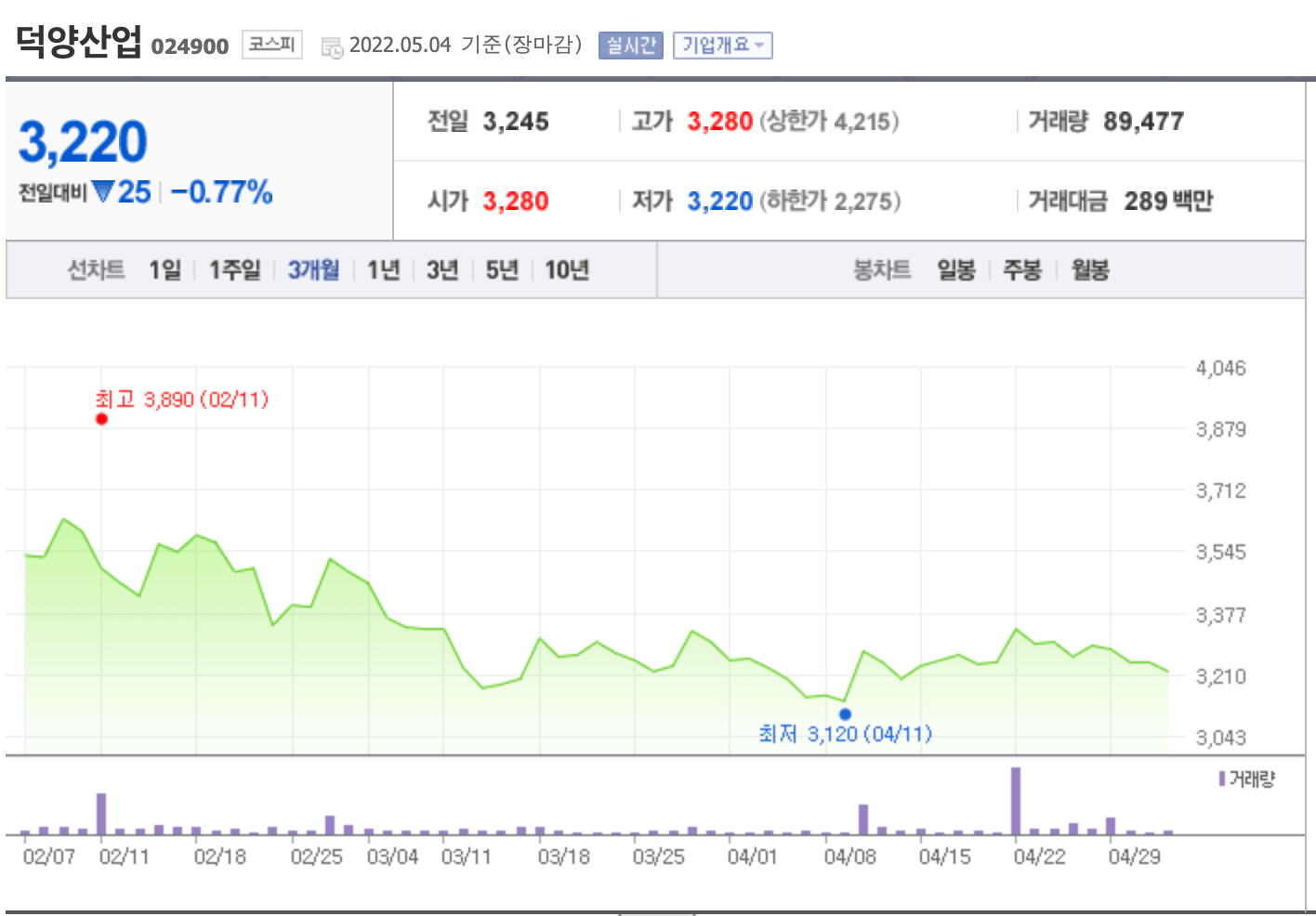Click the 4,046 y-axis label
This screenshot has width=1316, height=916.
(x=1220, y=369)
